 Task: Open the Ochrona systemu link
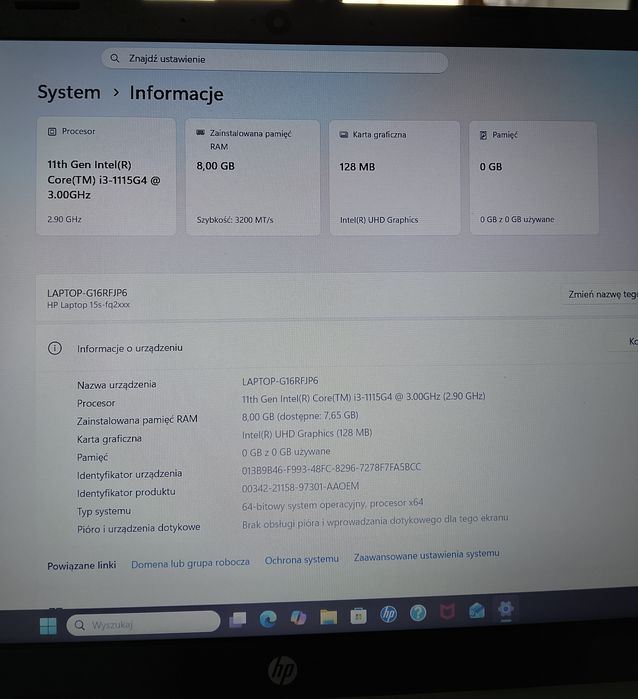(x=302, y=559)
